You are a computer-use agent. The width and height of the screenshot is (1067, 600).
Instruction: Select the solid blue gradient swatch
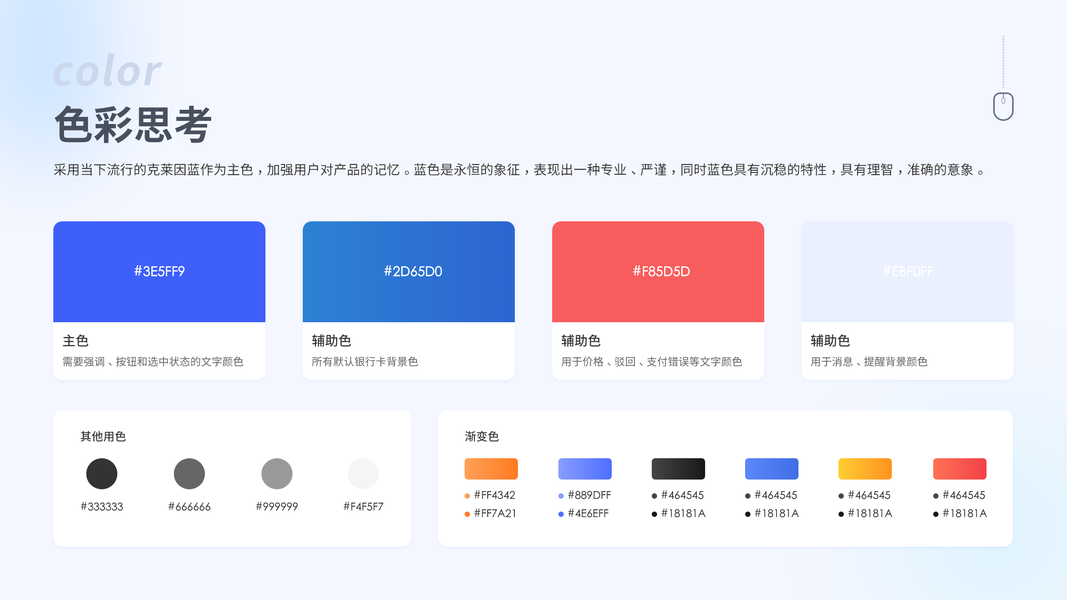(x=772, y=469)
